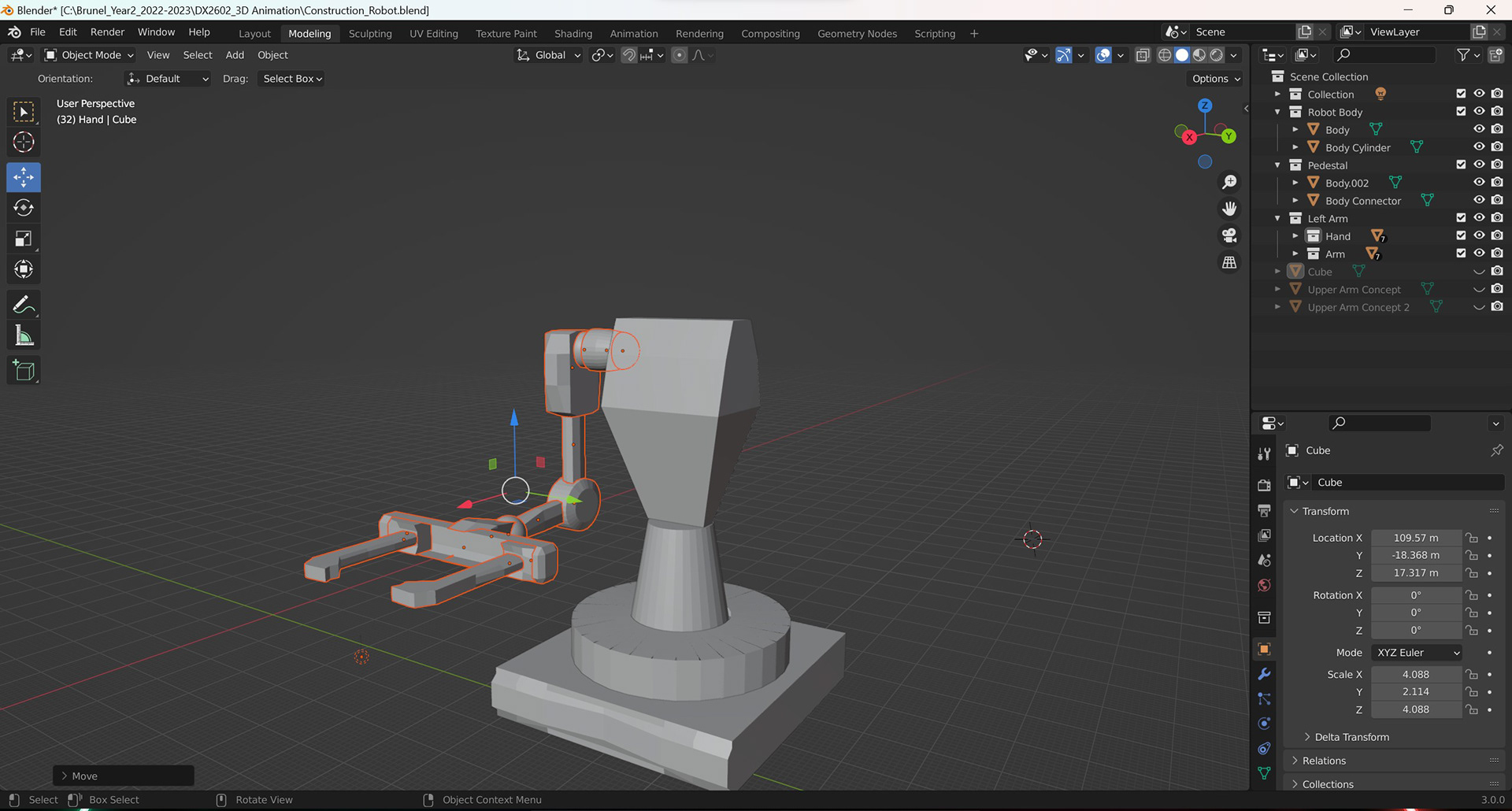
Task: Open the File menu
Action: [x=38, y=32]
